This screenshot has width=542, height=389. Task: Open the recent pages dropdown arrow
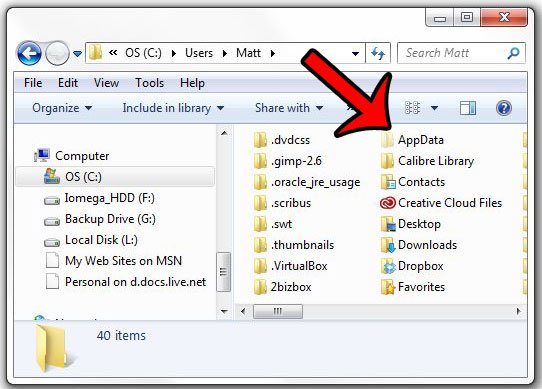point(77,54)
